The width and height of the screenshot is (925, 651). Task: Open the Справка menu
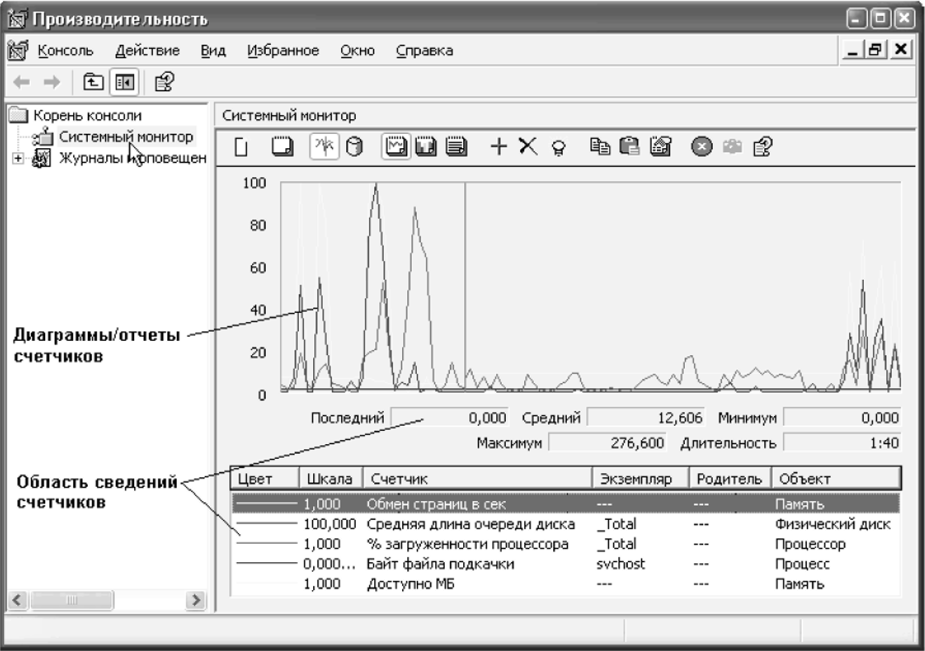(x=424, y=51)
